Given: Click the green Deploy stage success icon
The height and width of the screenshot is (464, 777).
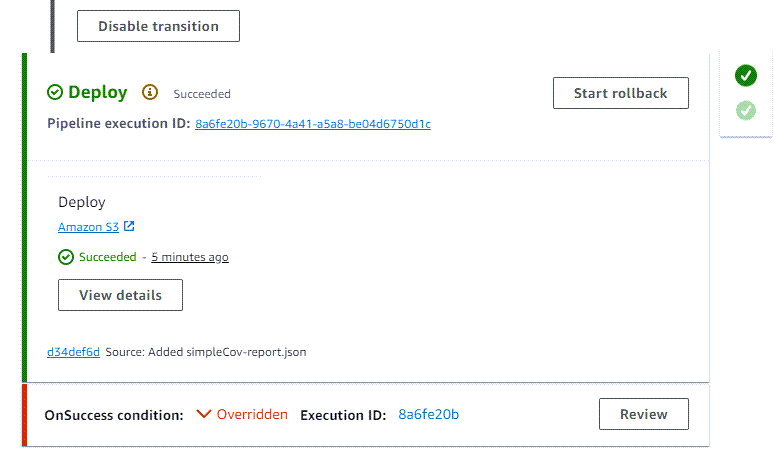Looking at the screenshot, I should point(55,92).
